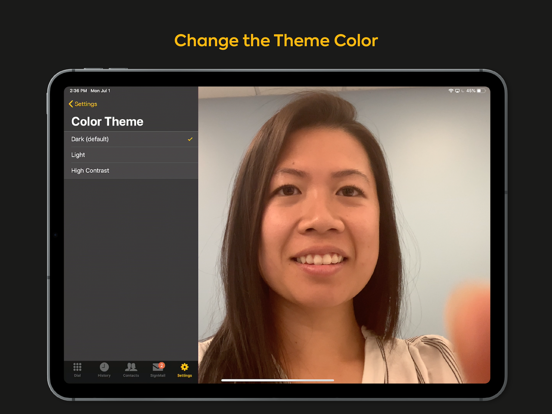Click the 2:36 PM clock text
552x414 pixels.
pyautogui.click(x=78, y=91)
